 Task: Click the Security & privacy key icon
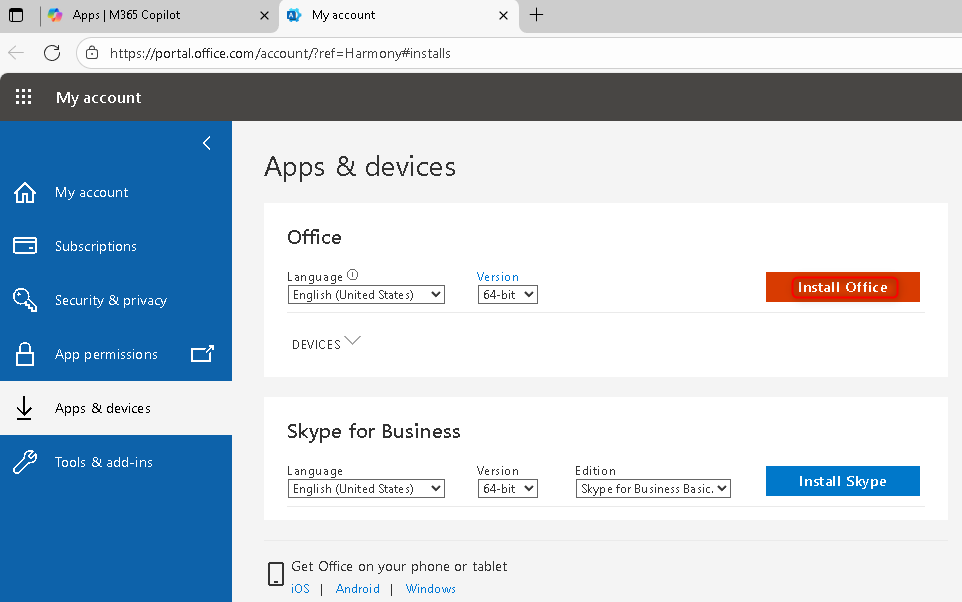(x=25, y=299)
